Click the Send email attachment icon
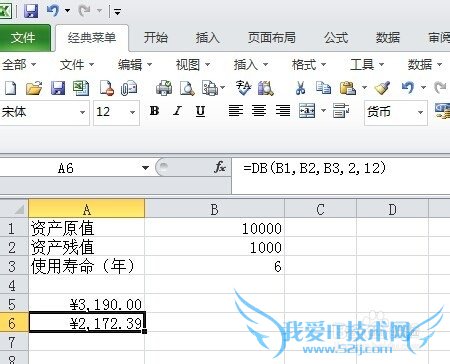 [x=129, y=88]
